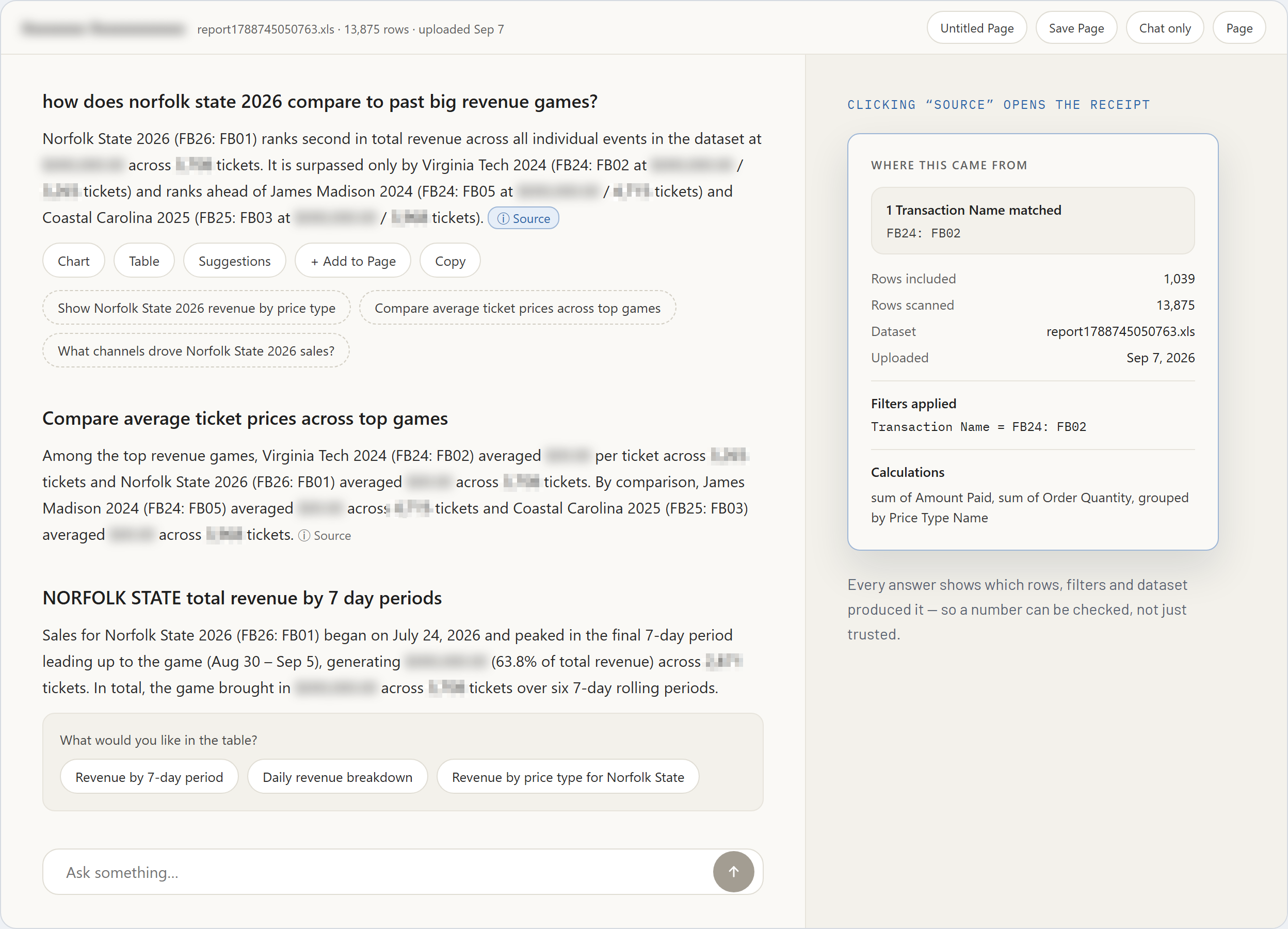The width and height of the screenshot is (1288, 929).
Task: Click the Save Page button
Action: 1076,28
